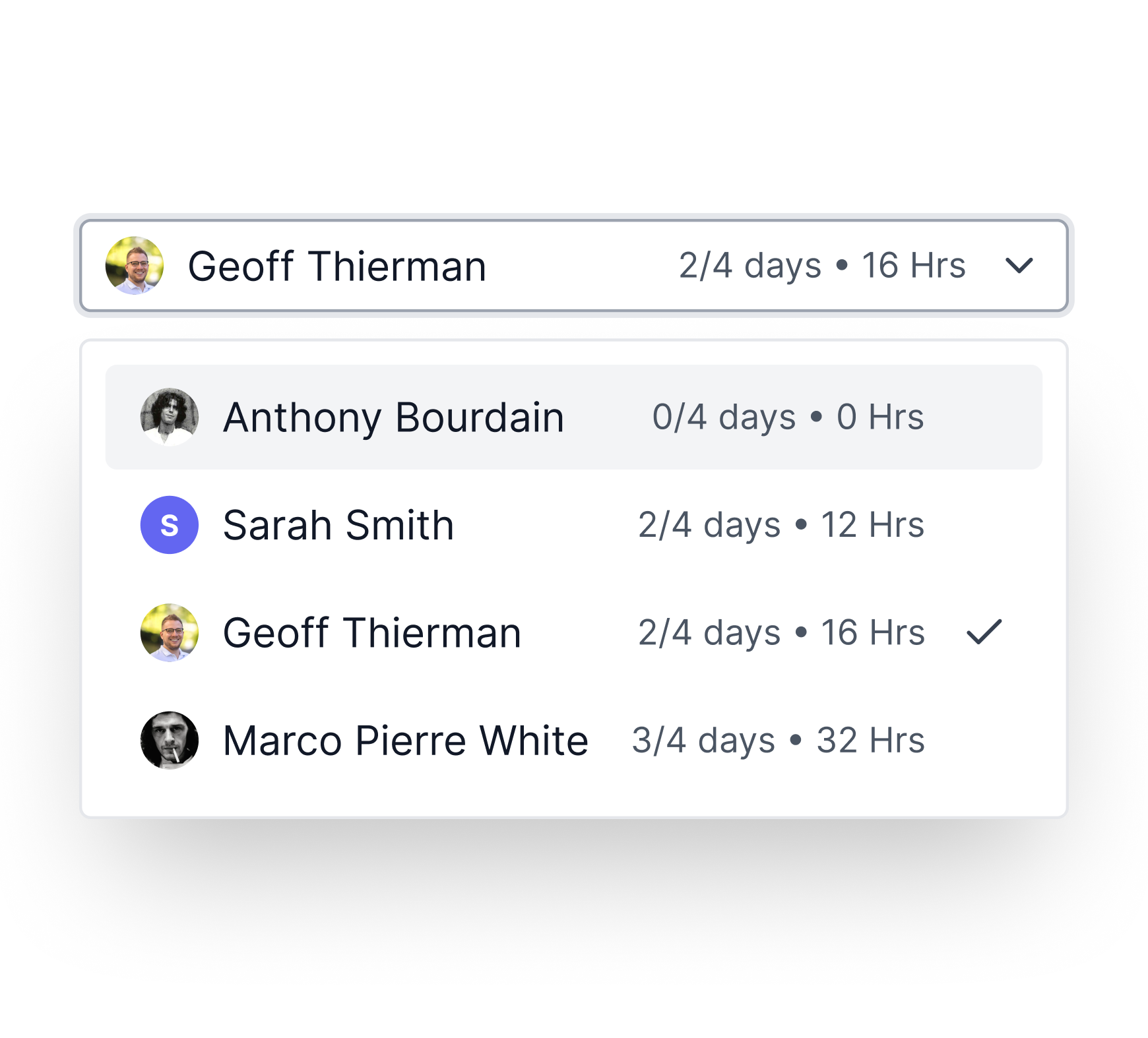This screenshot has height=1038, width=1148.
Task: Click the purple S avatar for Sarah Smith
Action: coord(170,525)
